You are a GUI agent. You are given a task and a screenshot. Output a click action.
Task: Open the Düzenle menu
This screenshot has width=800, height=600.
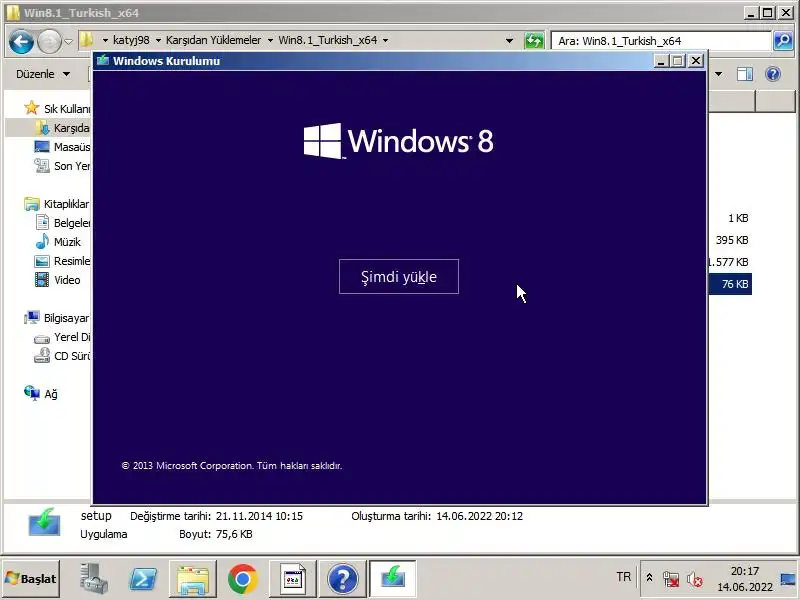[43, 74]
